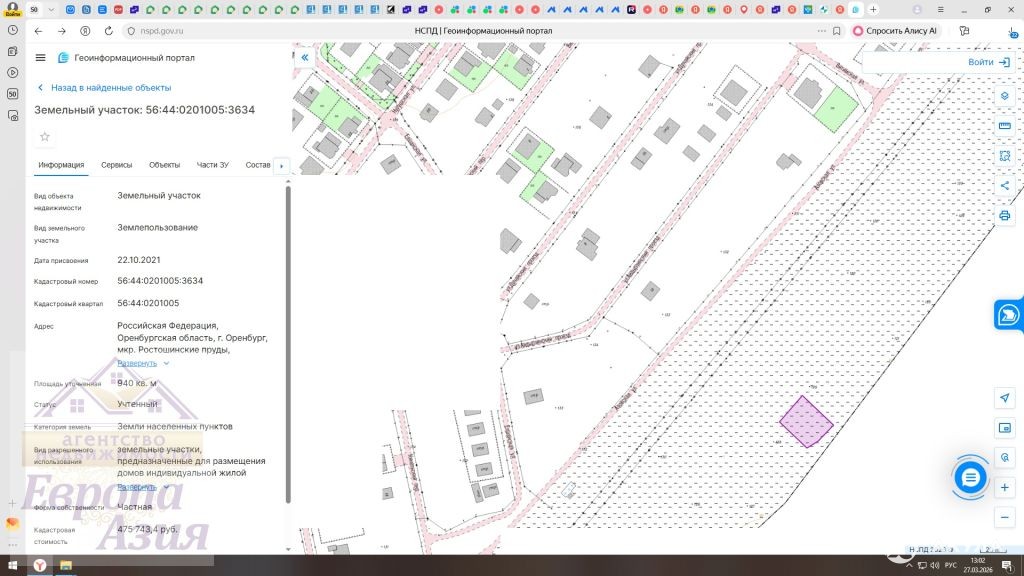1024x576 pixels.
Task: Select the ruler measurement tool
Action: coord(1004,126)
